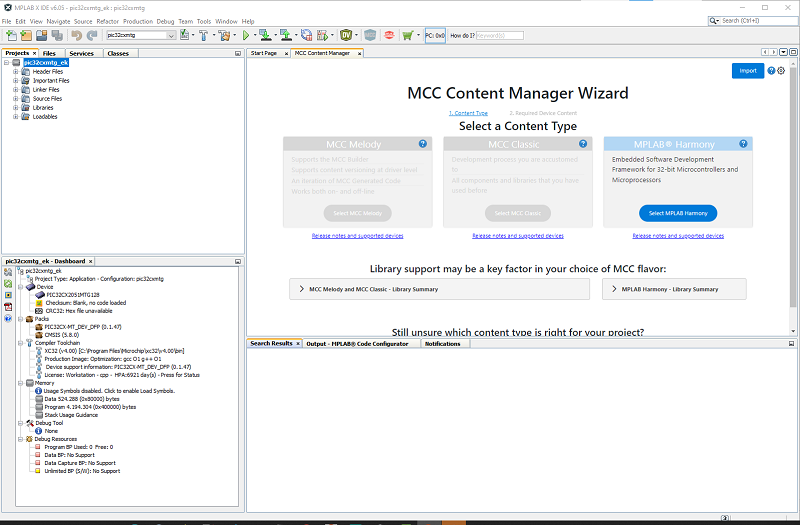Click the Content Manager vertical scrollbar
This screenshot has width=800, height=525.
point(793,187)
